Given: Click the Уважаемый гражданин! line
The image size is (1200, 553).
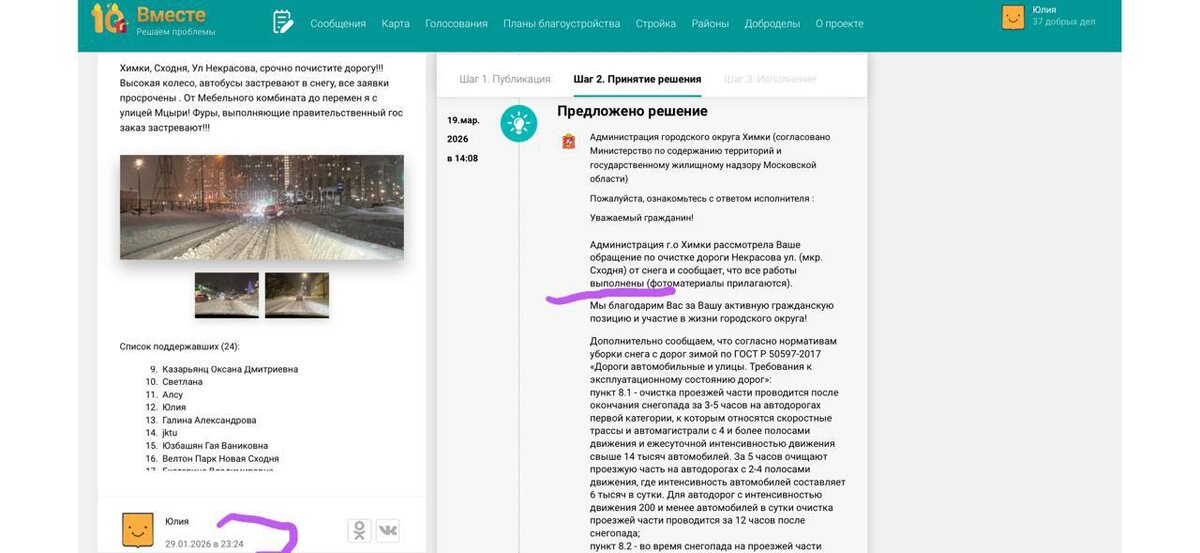Looking at the screenshot, I should pyautogui.click(x=641, y=218).
